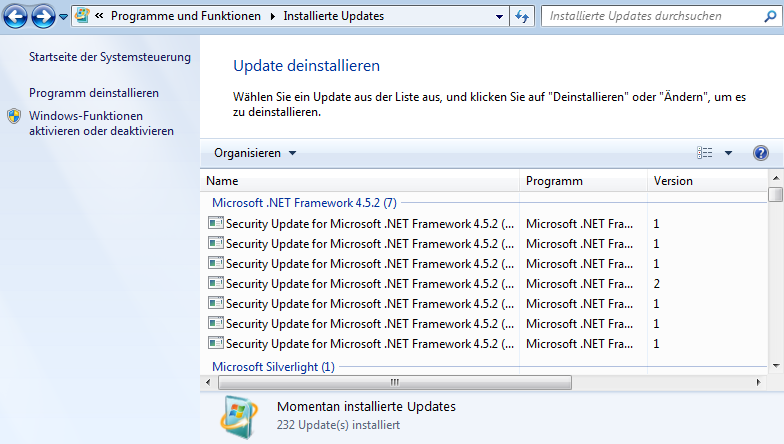Change the view with the view icon
Image resolution: width=784 pixels, height=444 pixels.
[x=704, y=153]
